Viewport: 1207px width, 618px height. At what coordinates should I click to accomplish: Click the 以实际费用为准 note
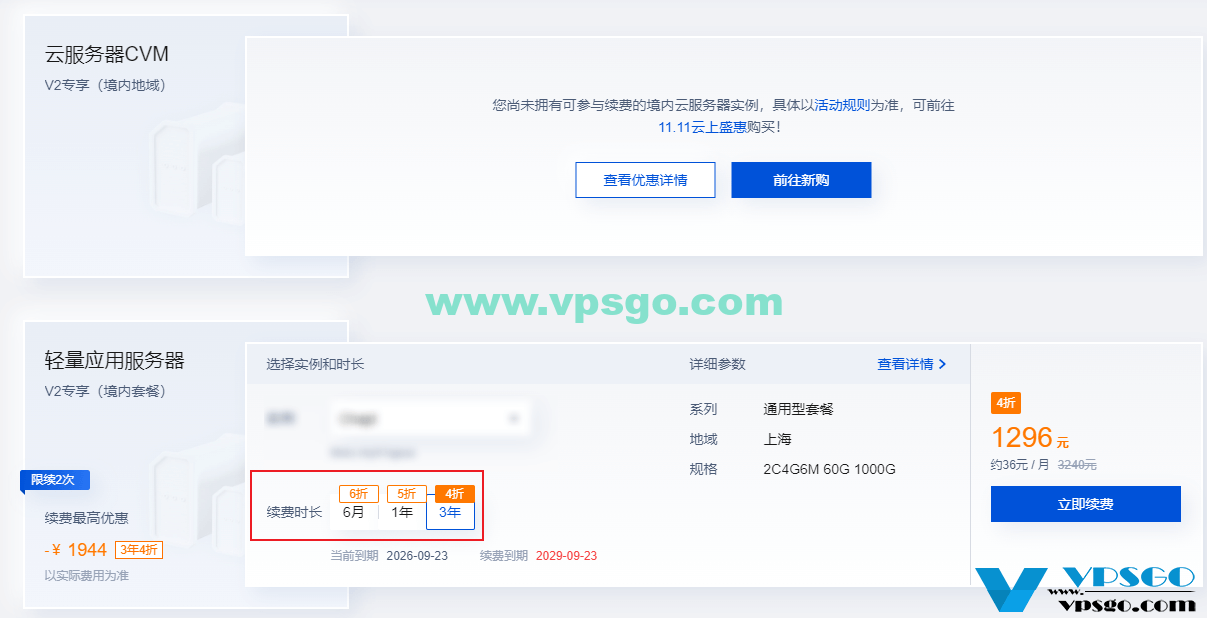[87, 575]
